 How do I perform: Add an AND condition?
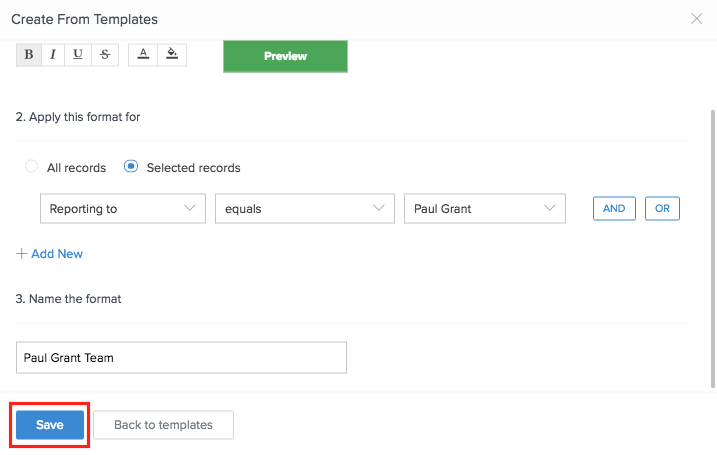click(x=614, y=208)
